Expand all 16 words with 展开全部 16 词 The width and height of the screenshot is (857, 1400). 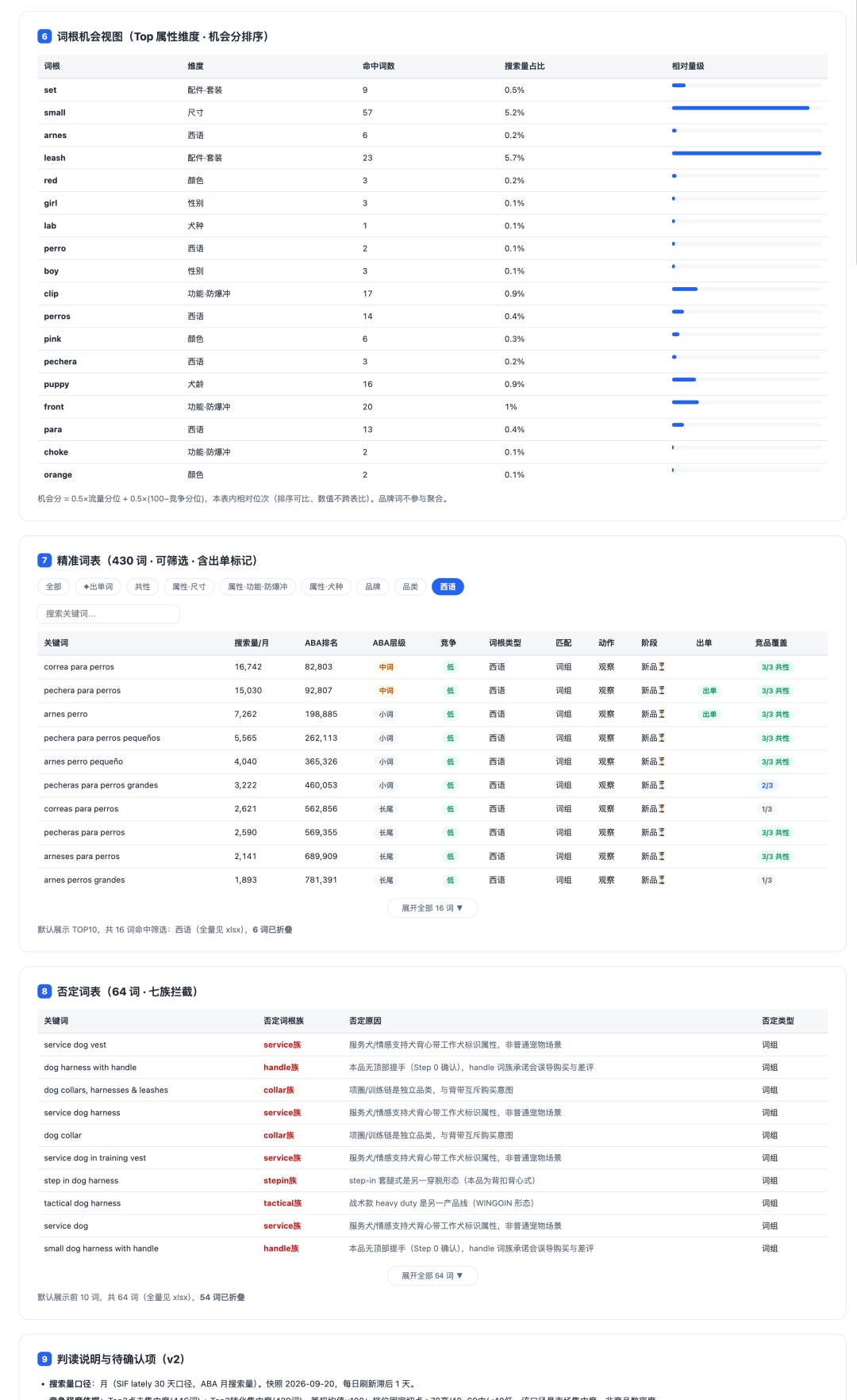click(x=432, y=908)
